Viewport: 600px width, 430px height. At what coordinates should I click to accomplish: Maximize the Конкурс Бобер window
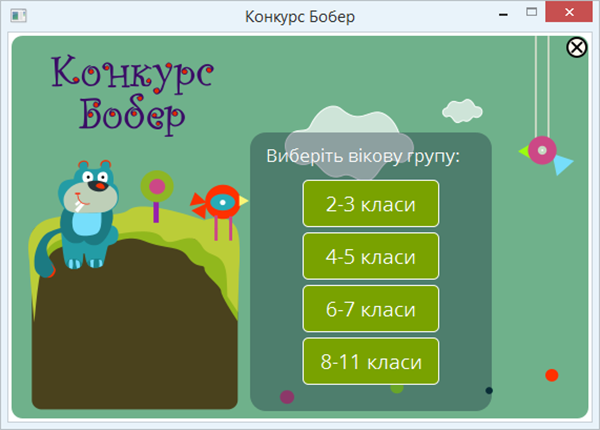(532, 14)
